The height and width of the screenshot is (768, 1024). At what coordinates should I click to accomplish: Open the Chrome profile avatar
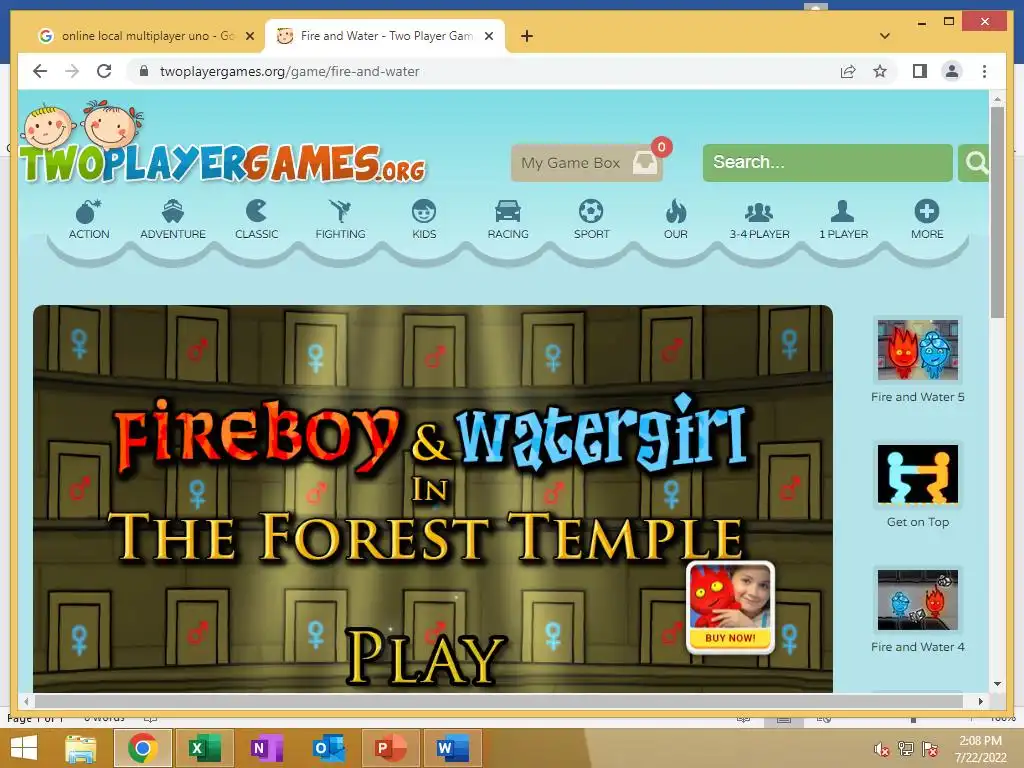pos(952,71)
